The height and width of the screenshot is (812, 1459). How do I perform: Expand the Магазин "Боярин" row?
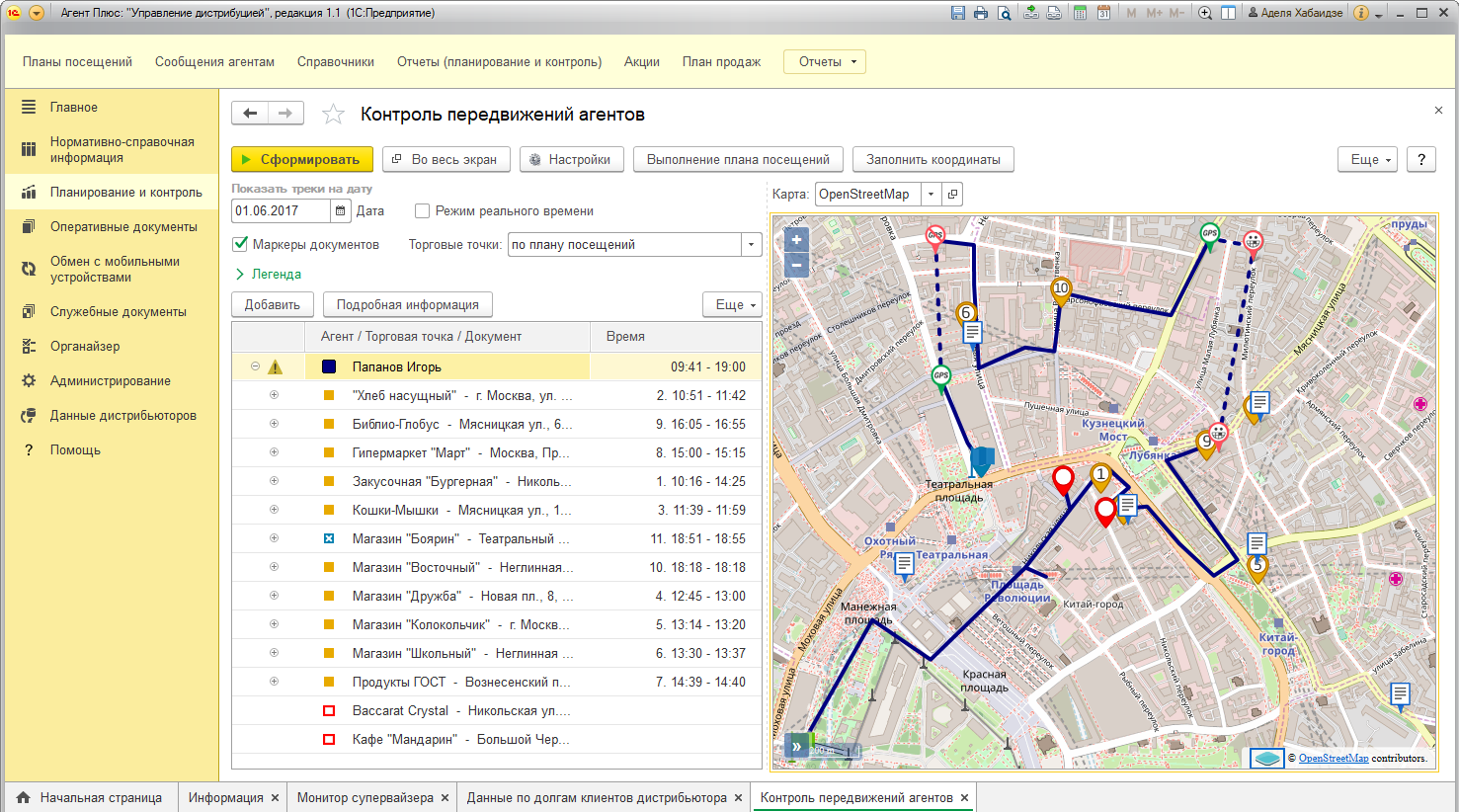tap(274, 538)
